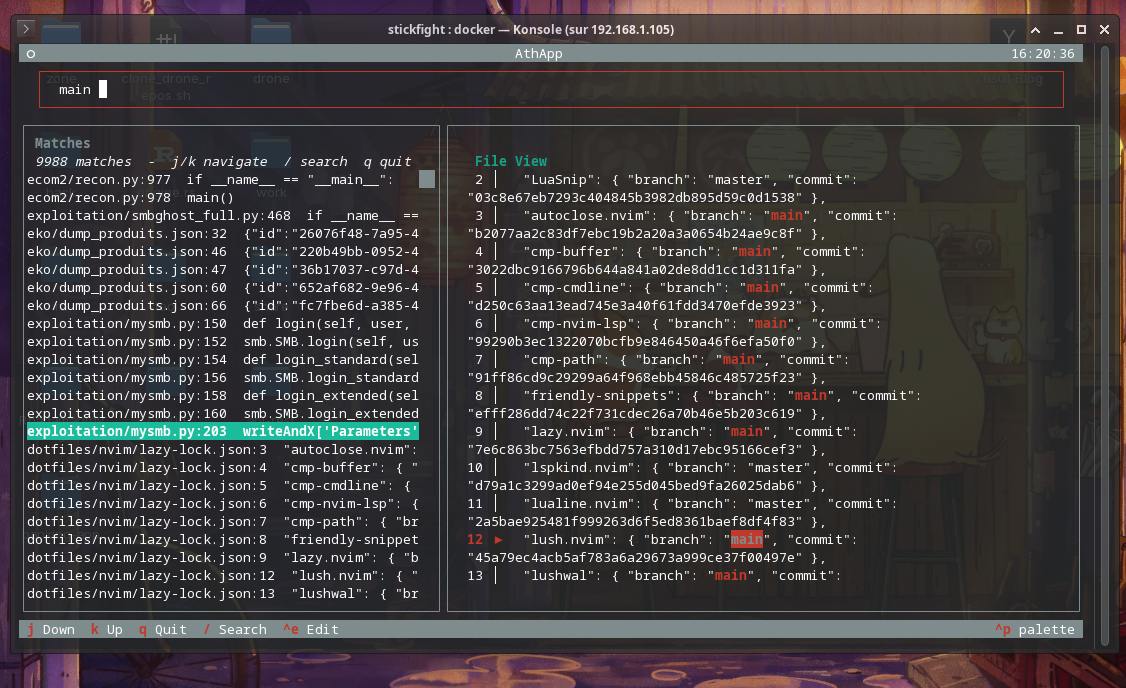The height and width of the screenshot is (688, 1126).
Task: Select match exploitation/mysmb.py:158
Action: (x=223, y=395)
